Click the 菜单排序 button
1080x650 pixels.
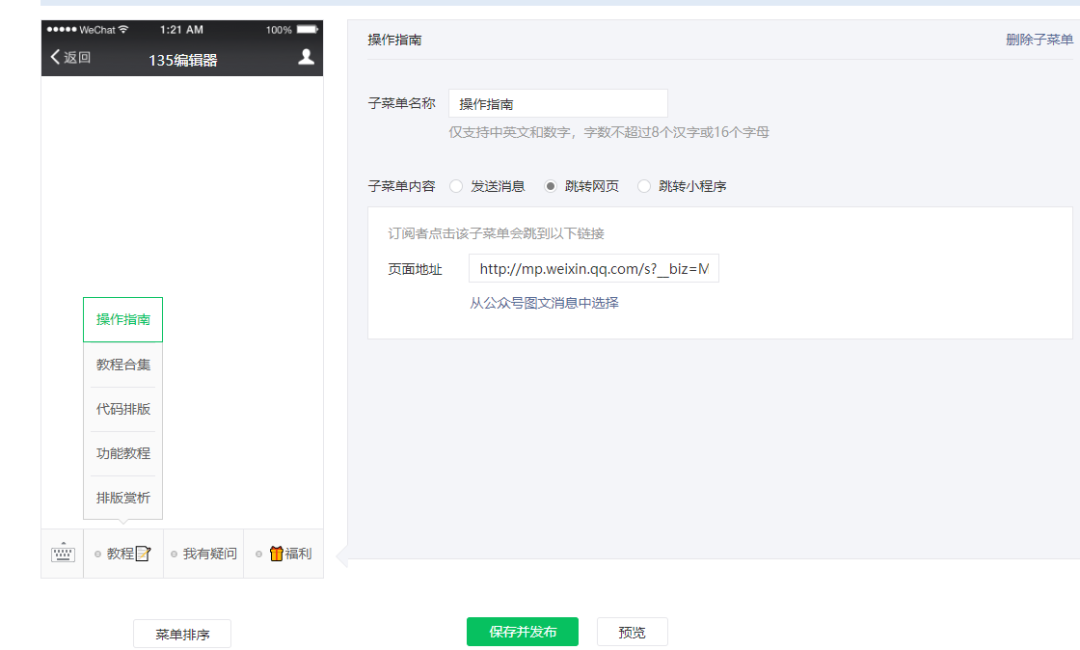click(x=182, y=633)
